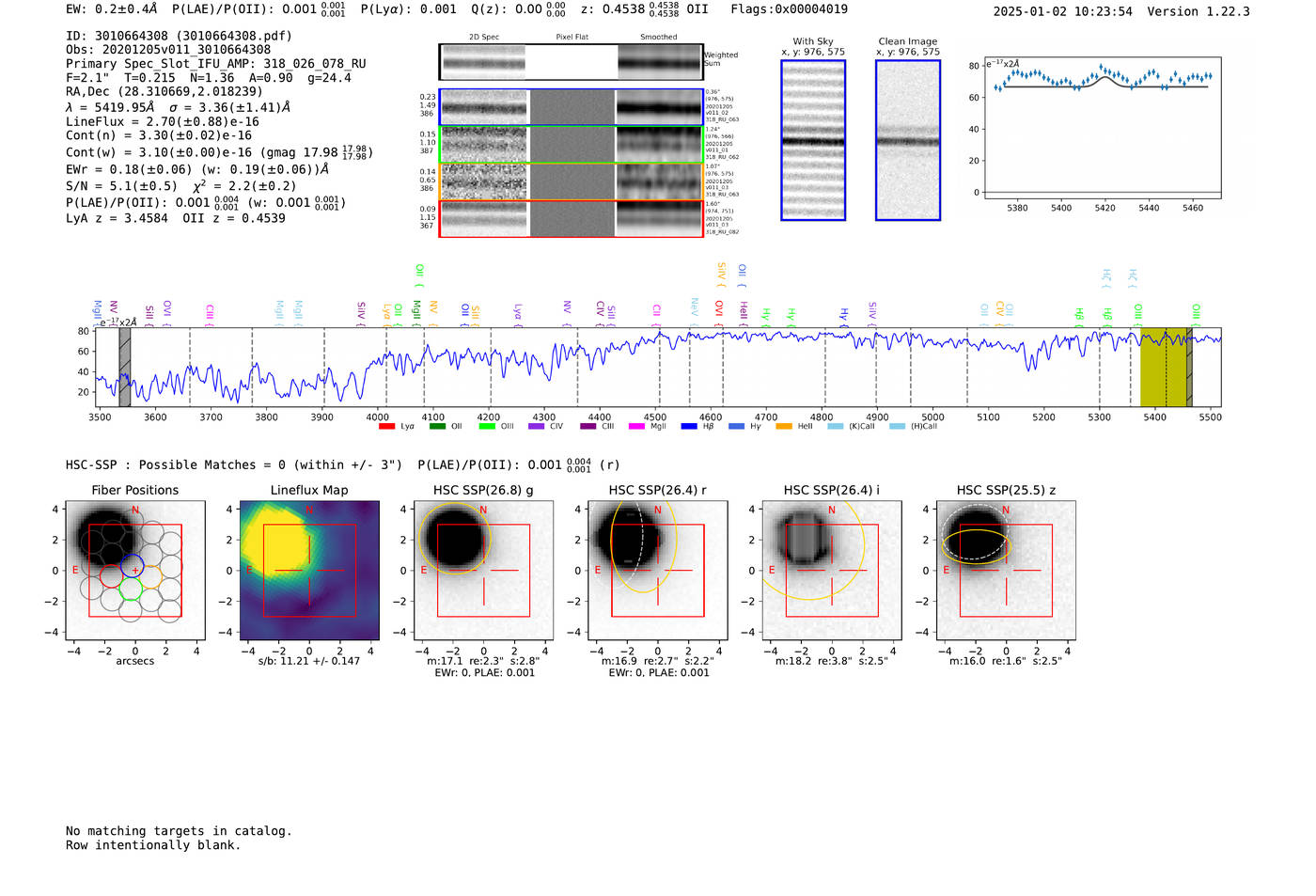The height and width of the screenshot is (896, 1316).
Task: Select the dark purple CIII legend swatch
Action: click(588, 427)
